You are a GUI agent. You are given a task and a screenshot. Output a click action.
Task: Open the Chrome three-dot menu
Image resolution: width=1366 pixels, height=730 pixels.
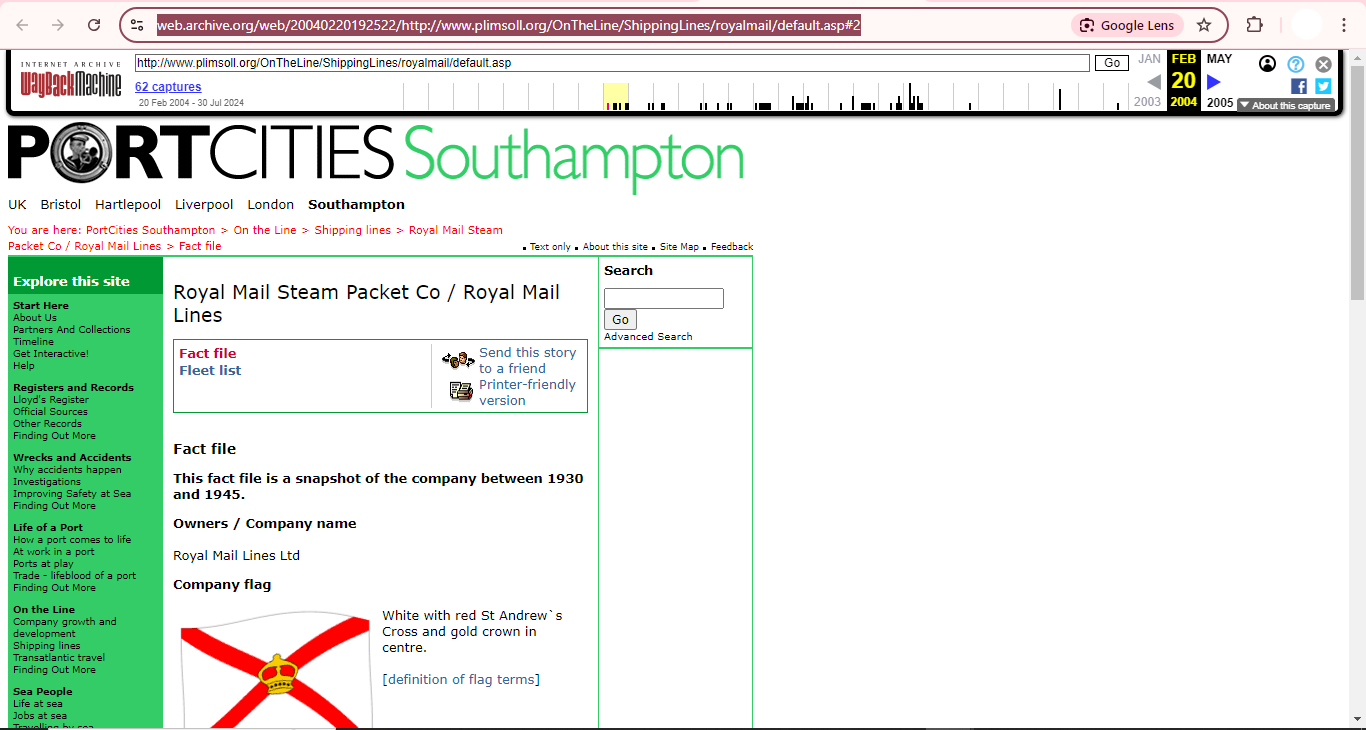(1344, 25)
